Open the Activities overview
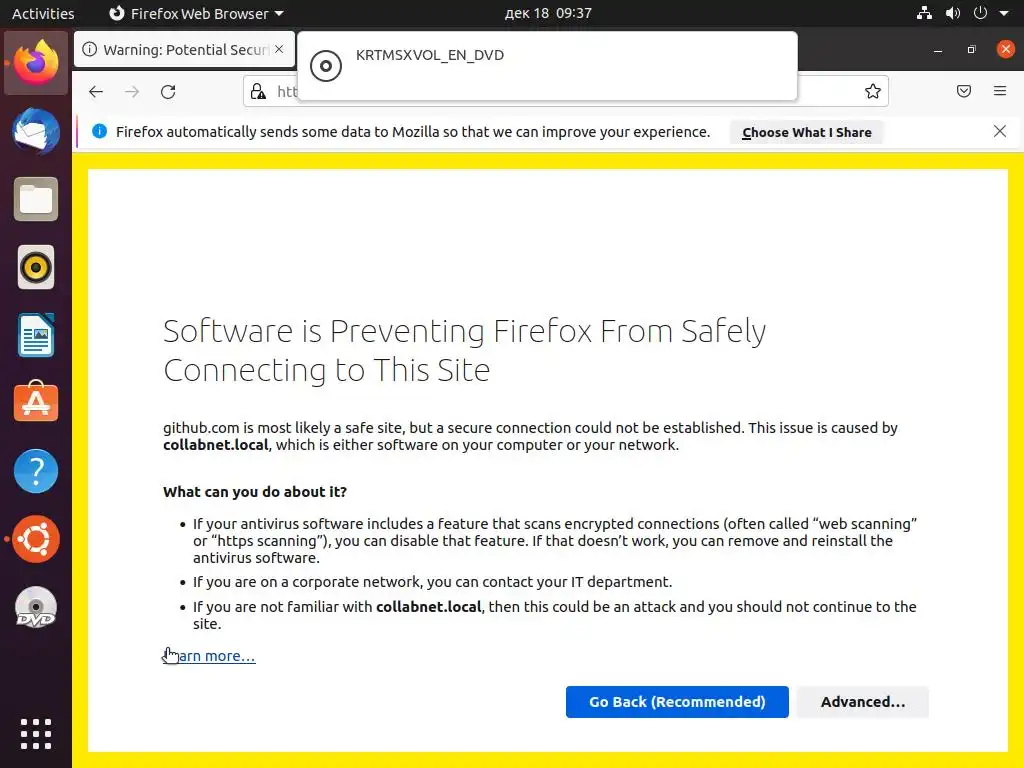 point(43,14)
